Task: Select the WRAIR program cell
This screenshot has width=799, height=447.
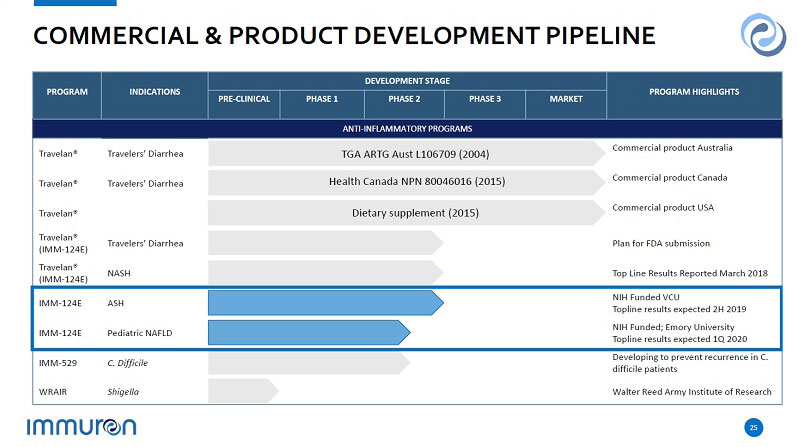Action: pyautogui.click(x=53, y=392)
